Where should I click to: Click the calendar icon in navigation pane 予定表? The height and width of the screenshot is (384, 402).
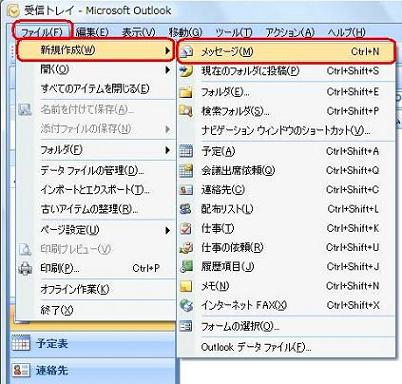pos(21,343)
